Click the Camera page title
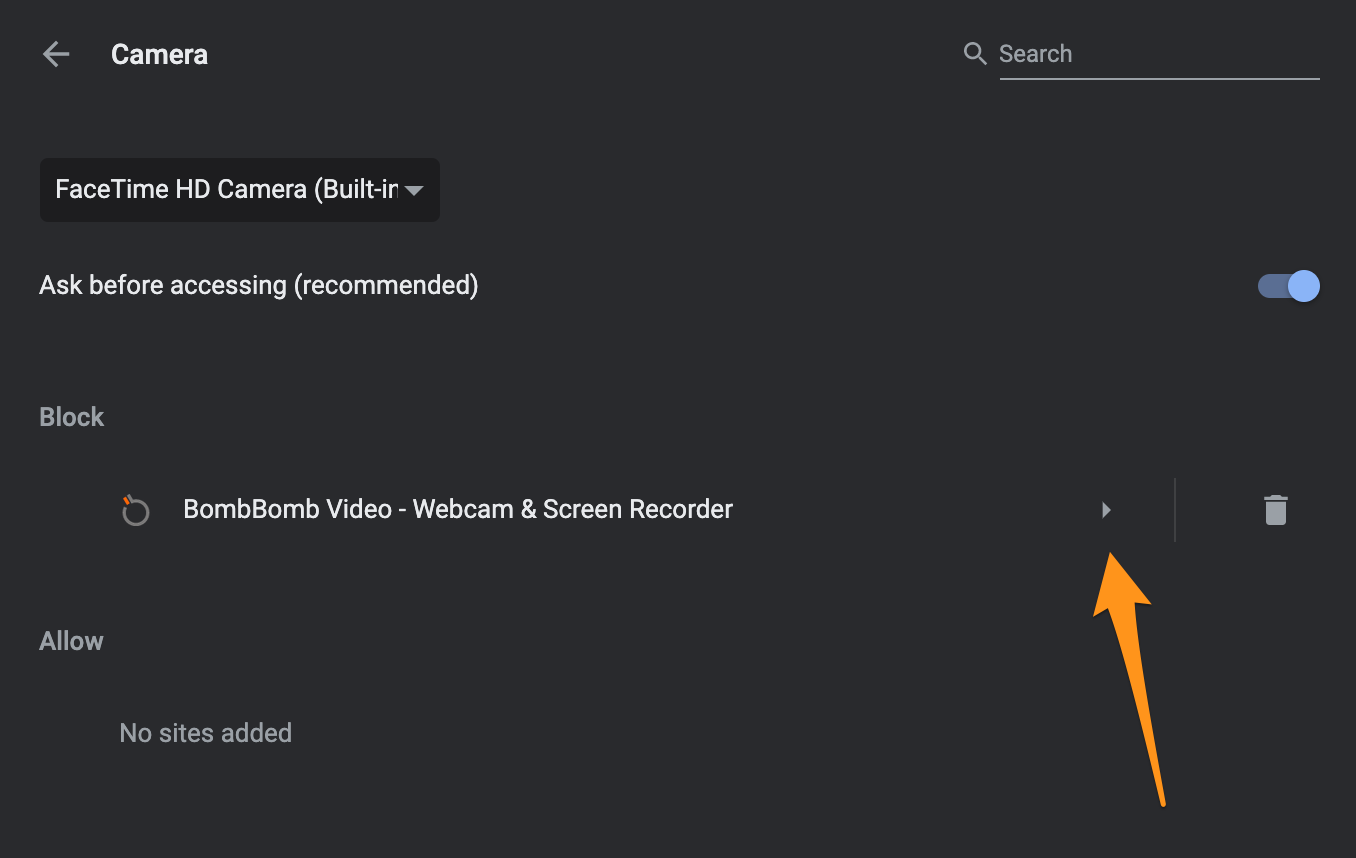 pos(159,54)
